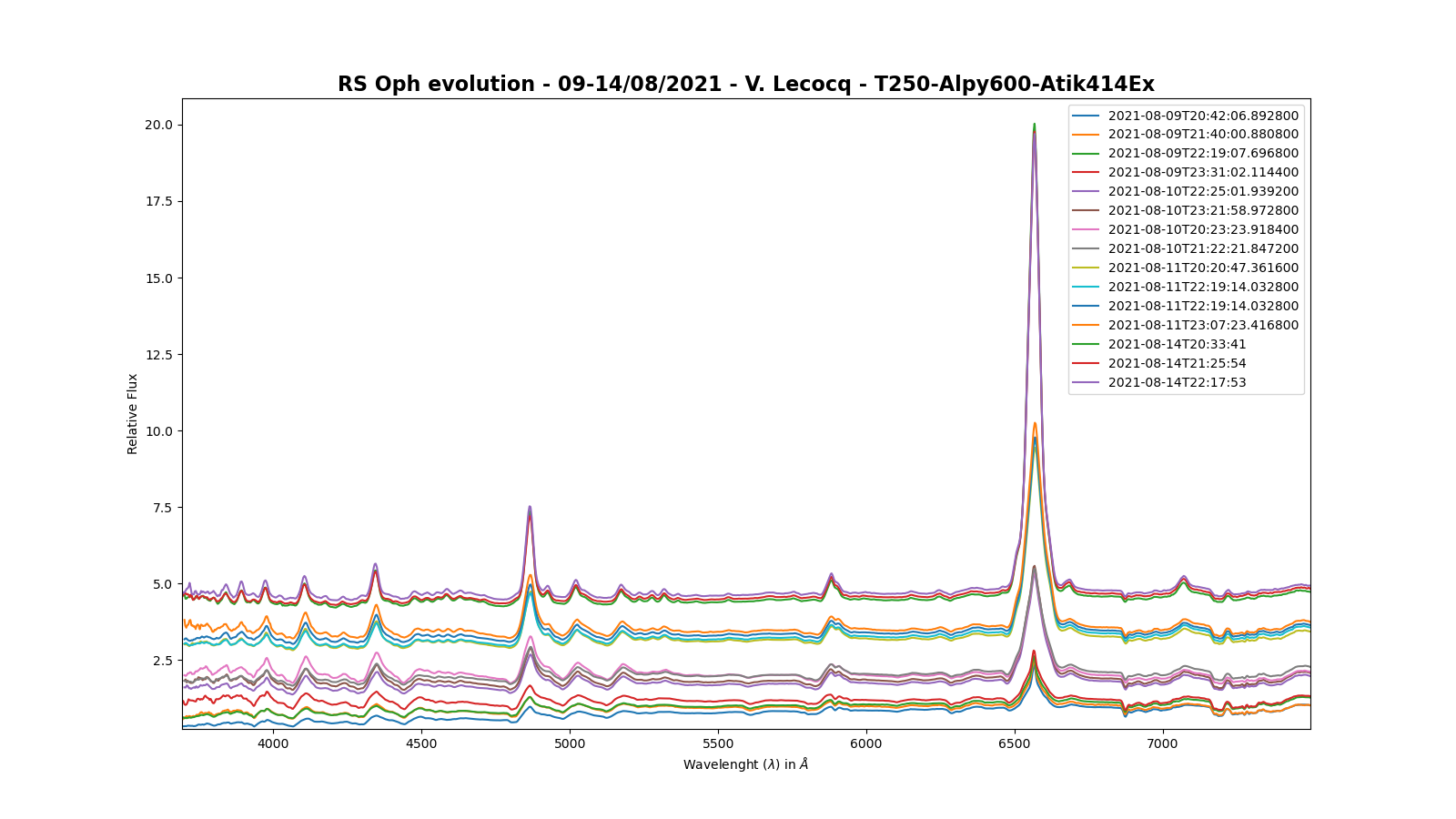Viewport: 1456px width, 819px height.
Task: Select legend entry 2021-08-09T20:42:06.892800
Action: 1203,116
